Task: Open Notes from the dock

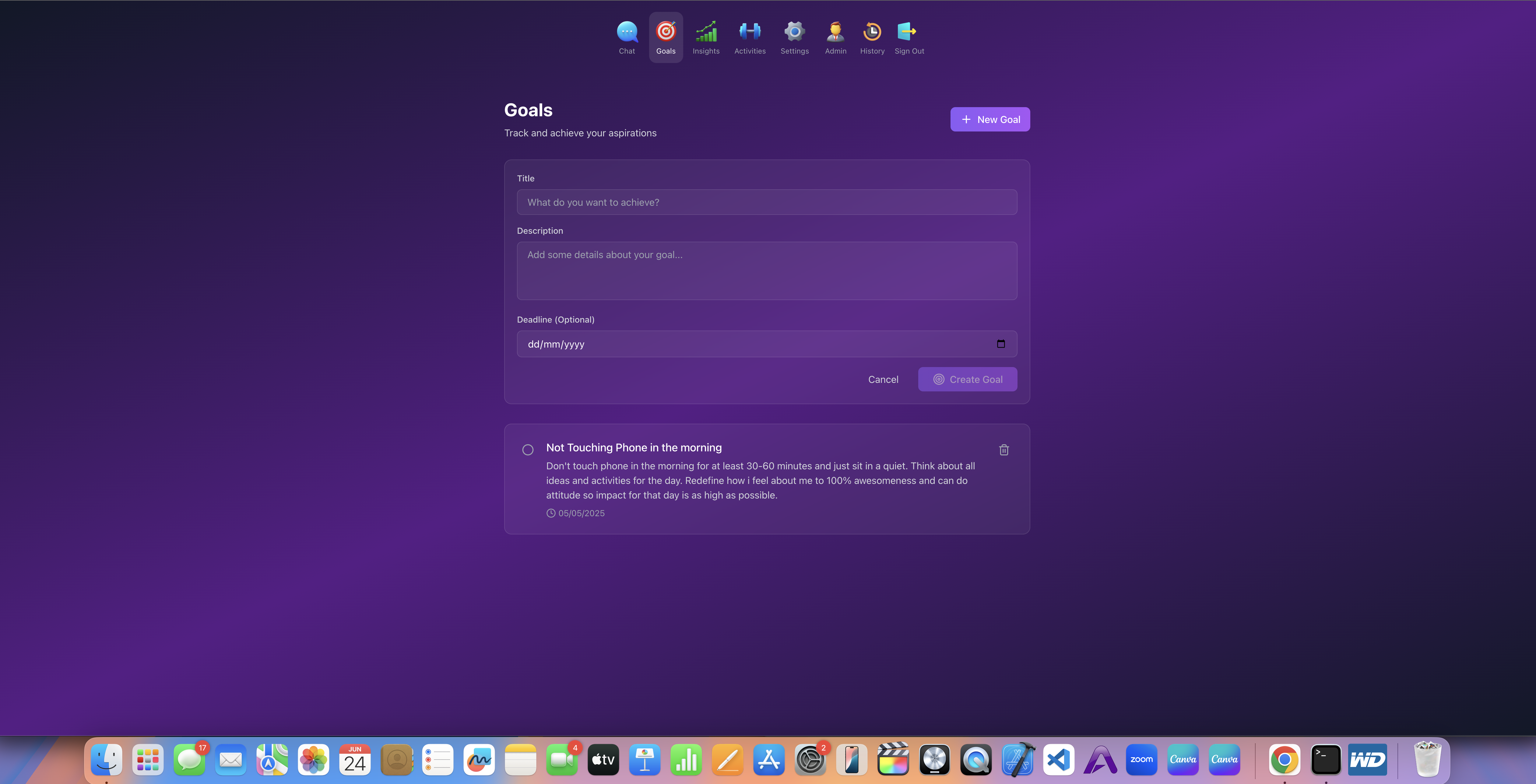Action: pos(521,759)
